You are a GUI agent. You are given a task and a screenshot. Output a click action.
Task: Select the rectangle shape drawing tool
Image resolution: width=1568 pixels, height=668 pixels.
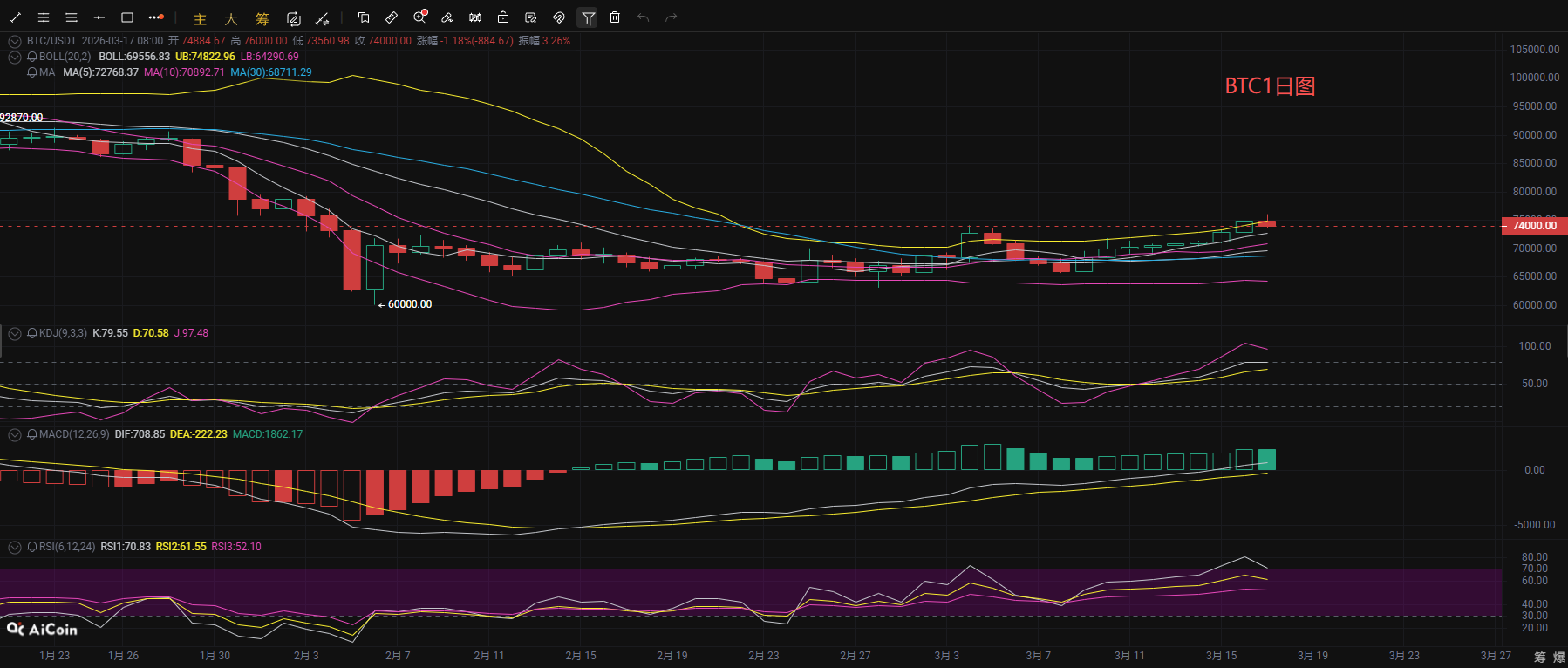pos(127,17)
